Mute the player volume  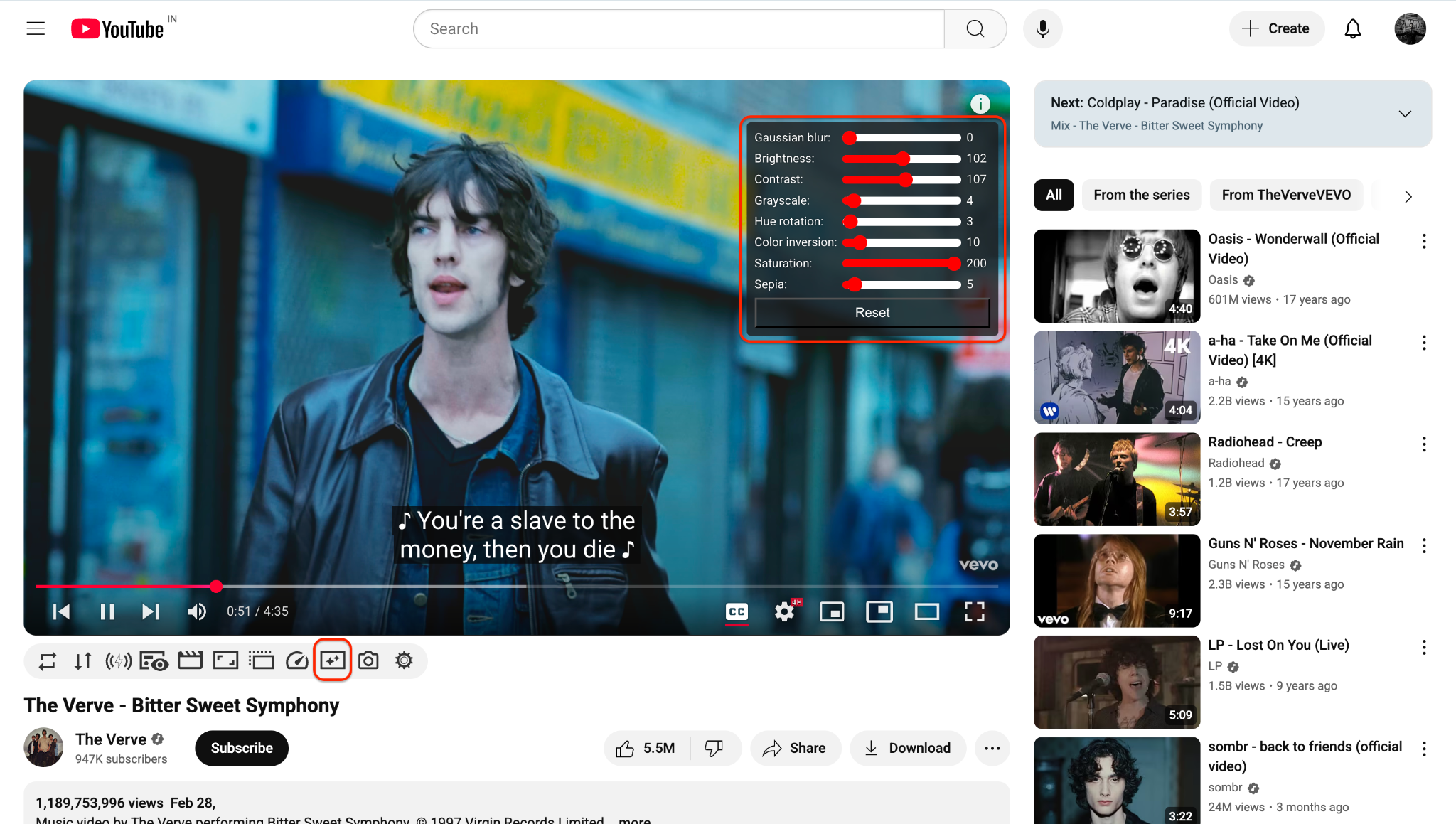197,611
